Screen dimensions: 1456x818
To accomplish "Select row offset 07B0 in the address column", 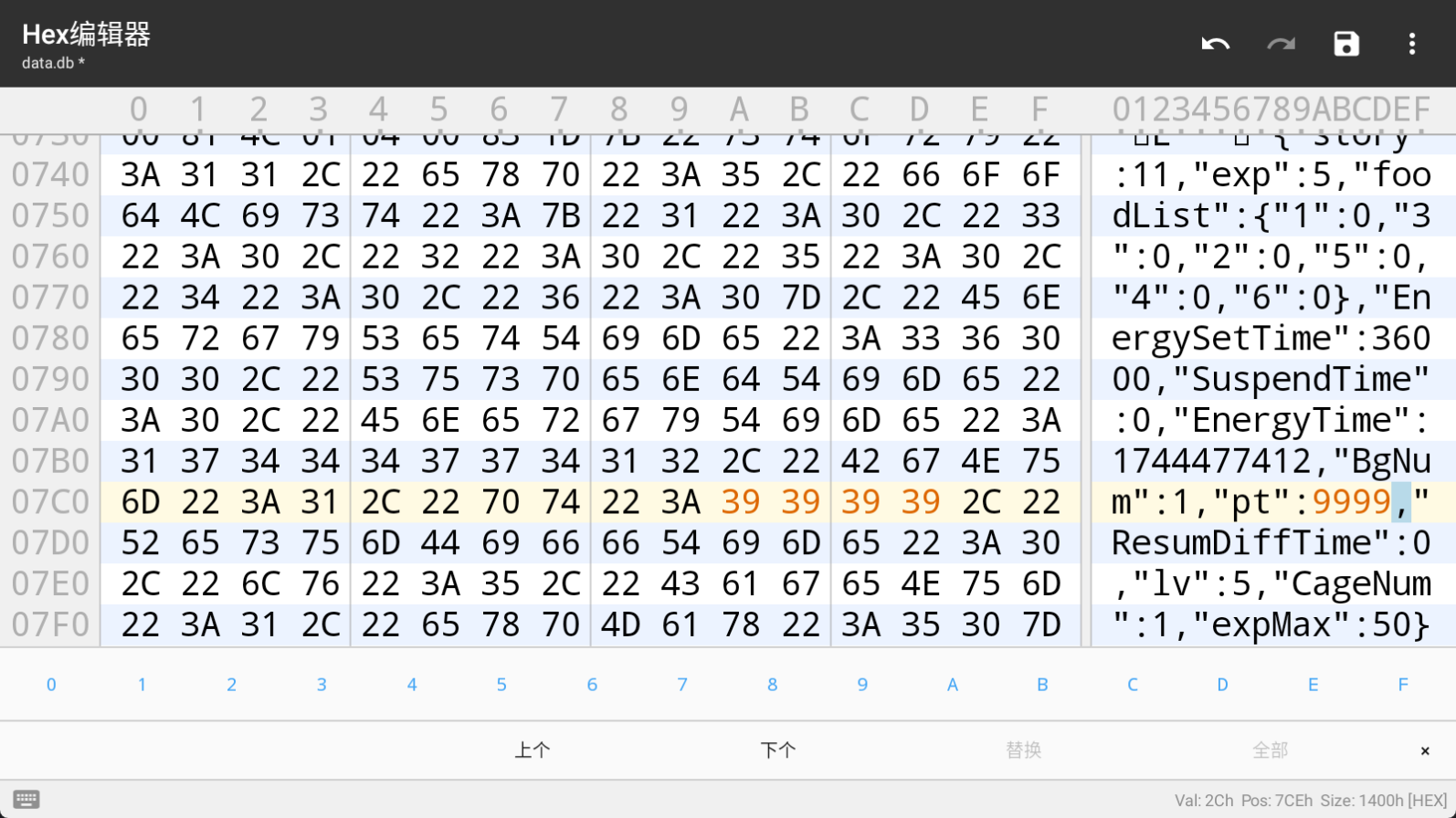I will coord(50,461).
